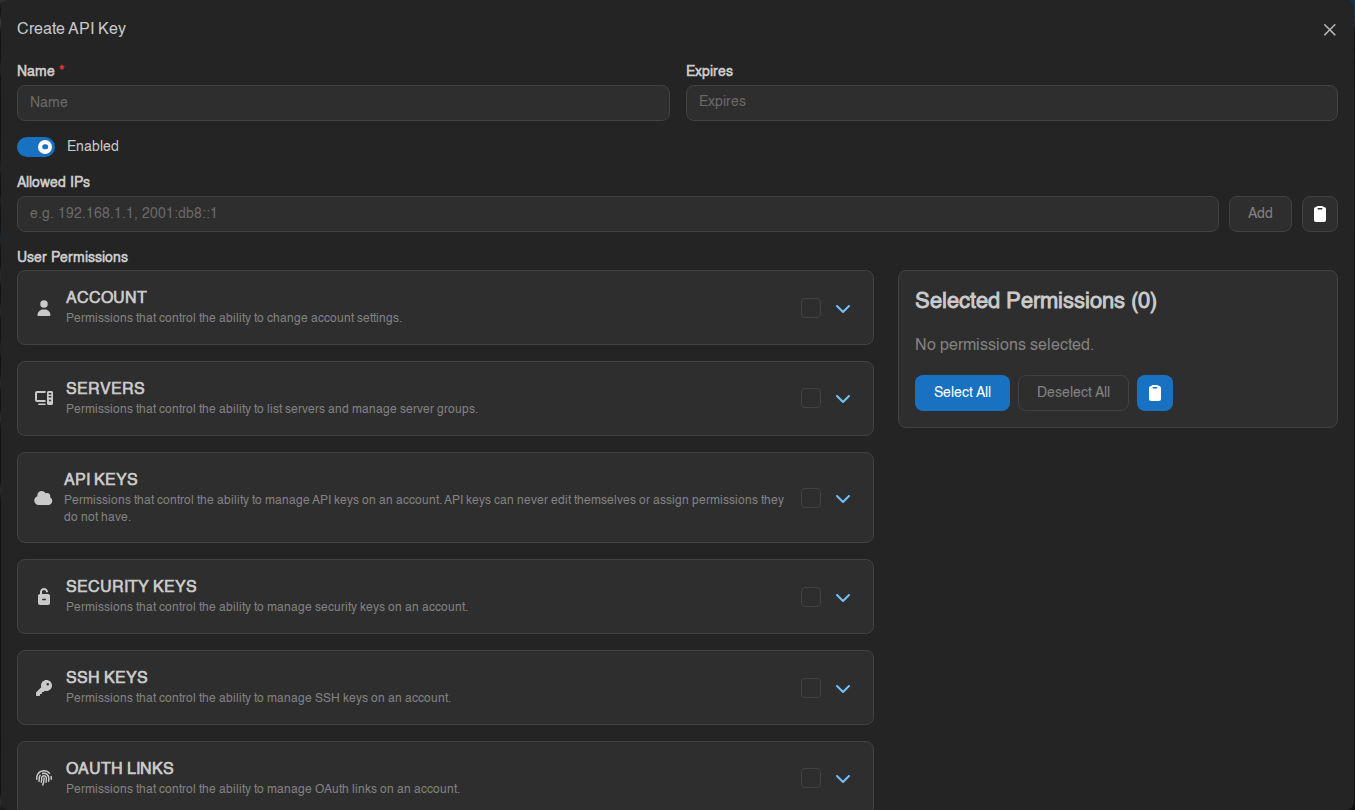Close the Create API Key dialog
Screen dimensions: 1355x810
(1329, 30)
